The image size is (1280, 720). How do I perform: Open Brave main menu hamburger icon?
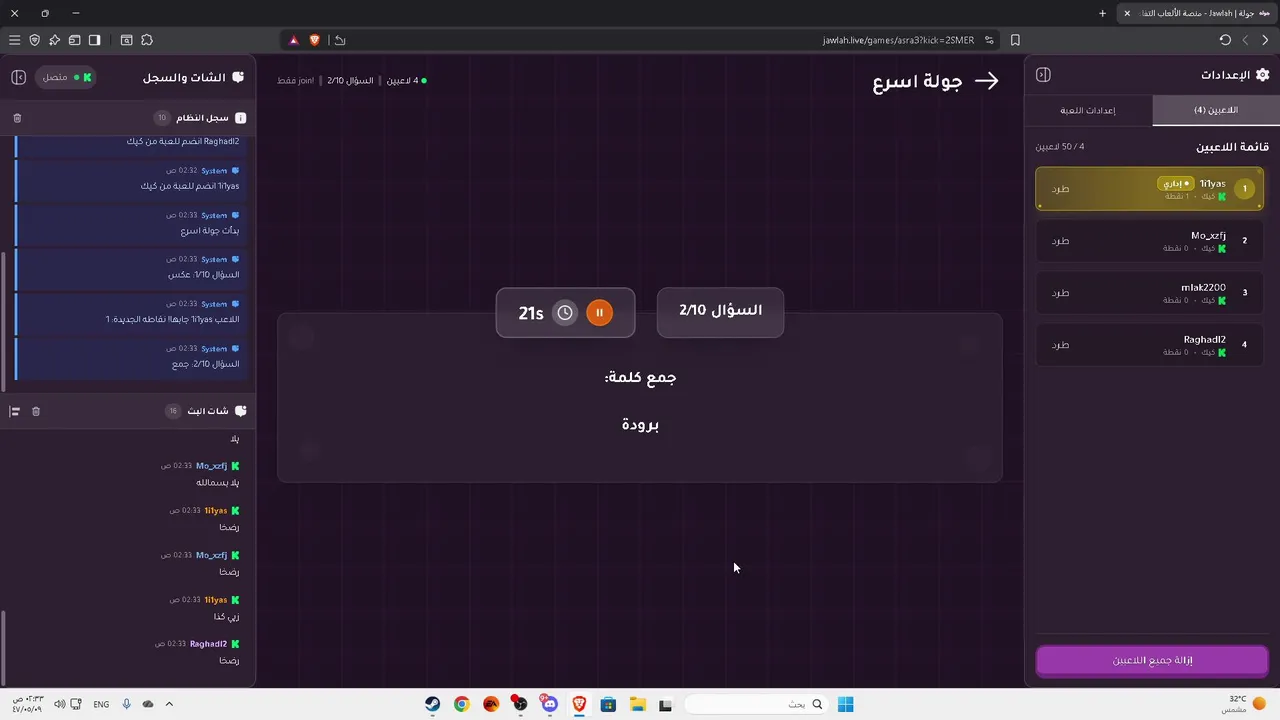[14, 40]
